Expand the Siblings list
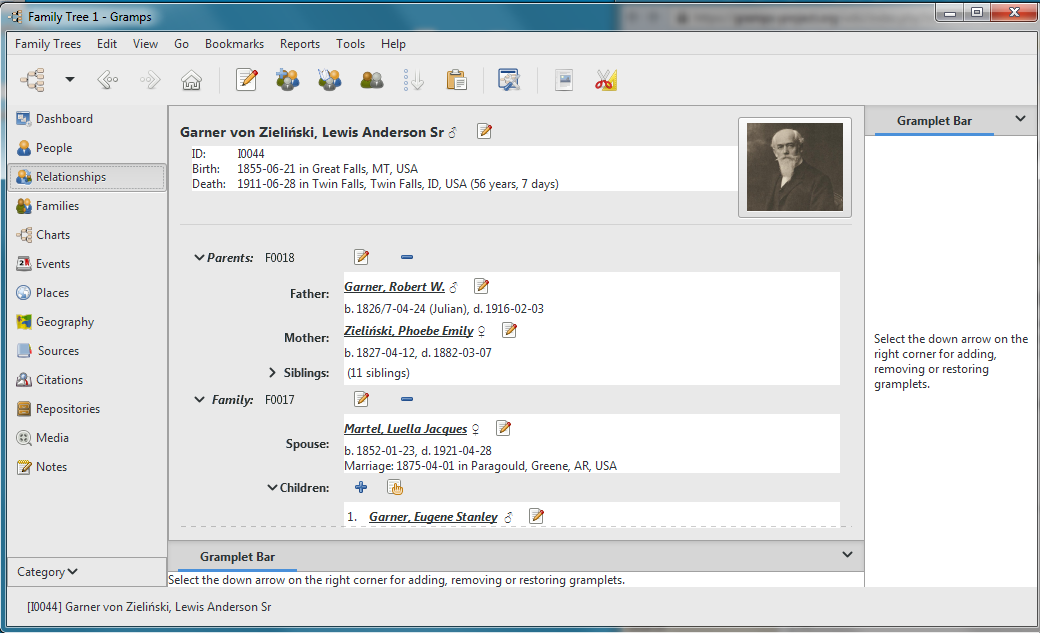1040x633 pixels. (x=272, y=373)
